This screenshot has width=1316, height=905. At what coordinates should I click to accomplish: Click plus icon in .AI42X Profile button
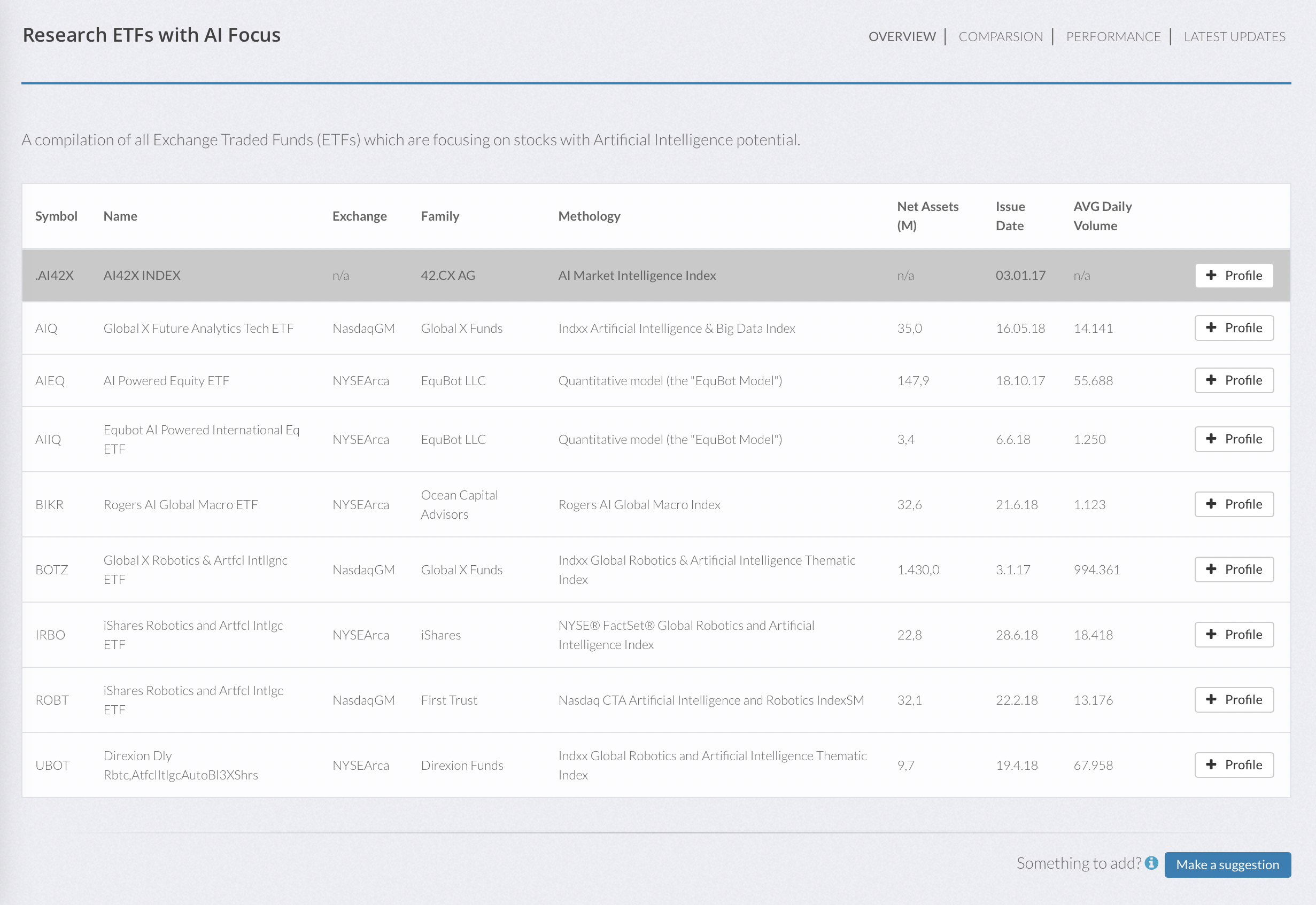(1211, 275)
